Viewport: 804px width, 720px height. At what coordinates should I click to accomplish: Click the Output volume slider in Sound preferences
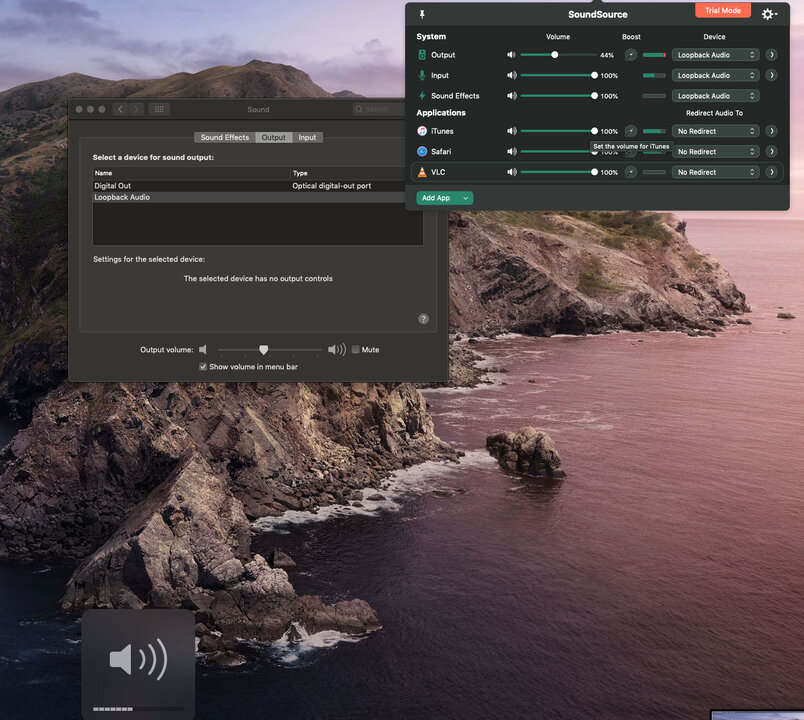[270, 350]
